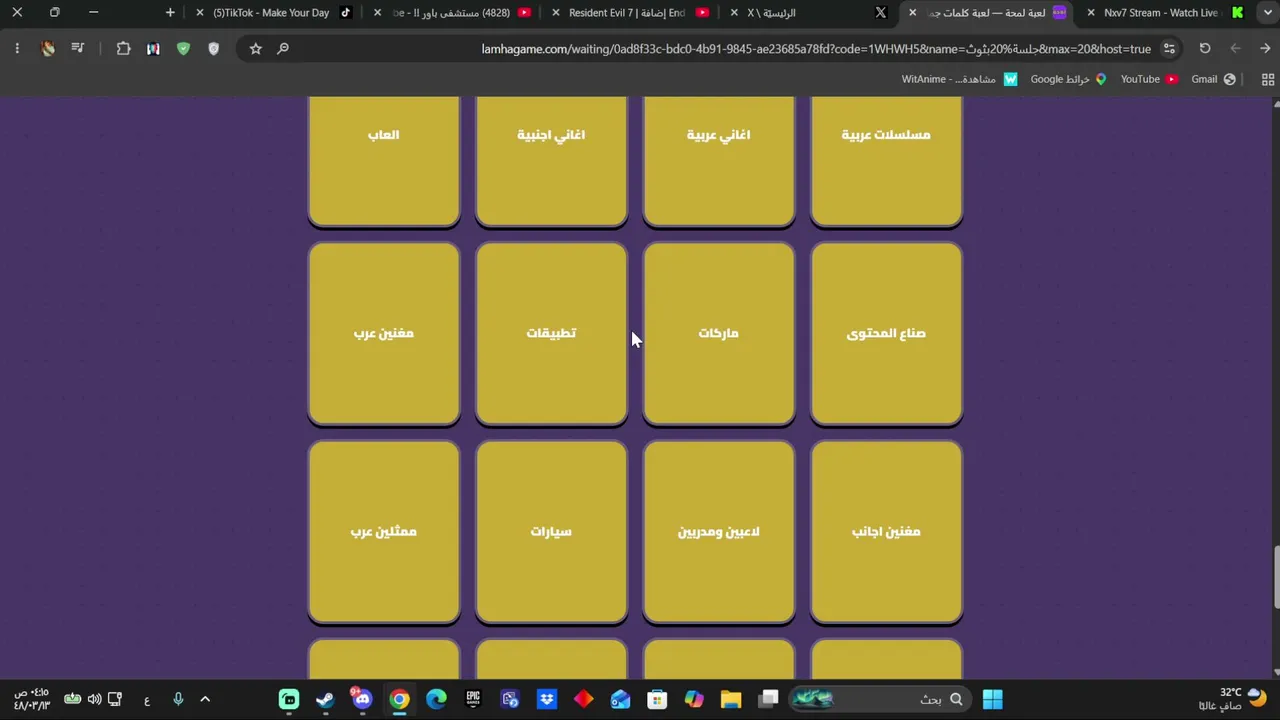Reload the current page
This screenshot has height=720, width=1280.
(x=1205, y=49)
